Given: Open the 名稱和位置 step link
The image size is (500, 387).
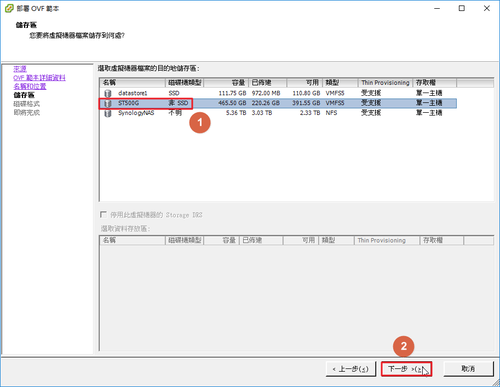Looking at the screenshot, I should (x=30, y=86).
